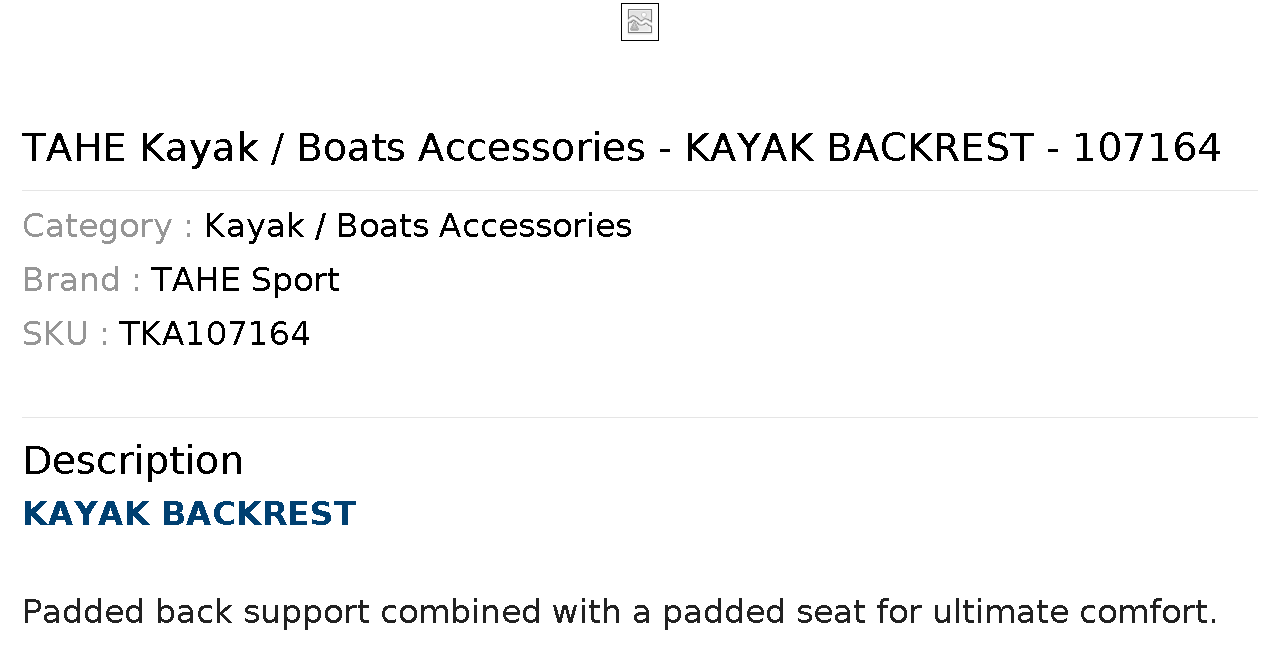
Task: Click the broken product image placeholder icon
Action: (x=640, y=22)
